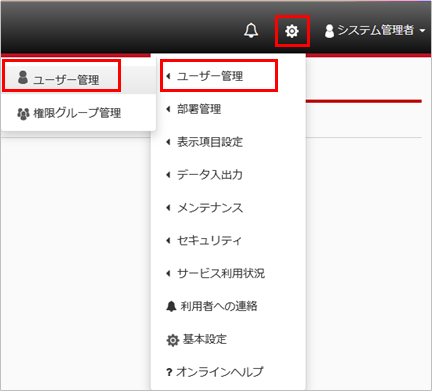Expand the arrow beside 表示項目設定
432x391 pixels.
(168, 142)
